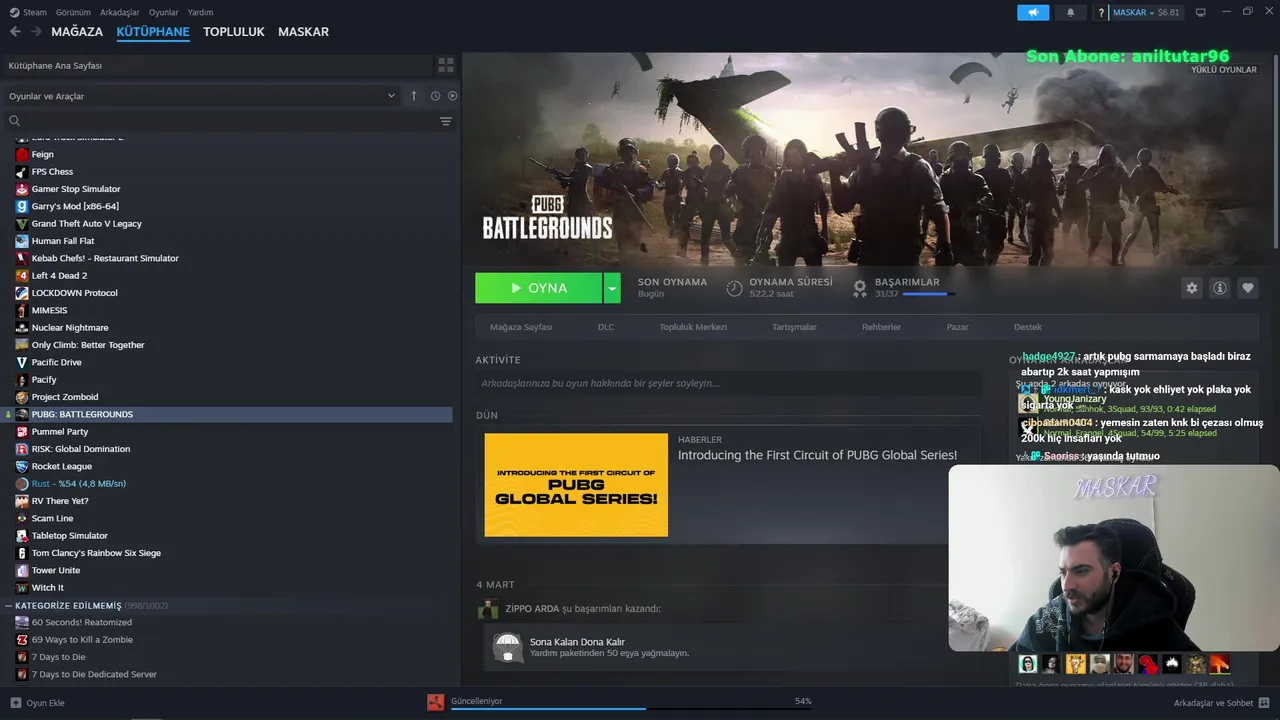
Task: Show PUBG game info icon
Action: point(1220,288)
